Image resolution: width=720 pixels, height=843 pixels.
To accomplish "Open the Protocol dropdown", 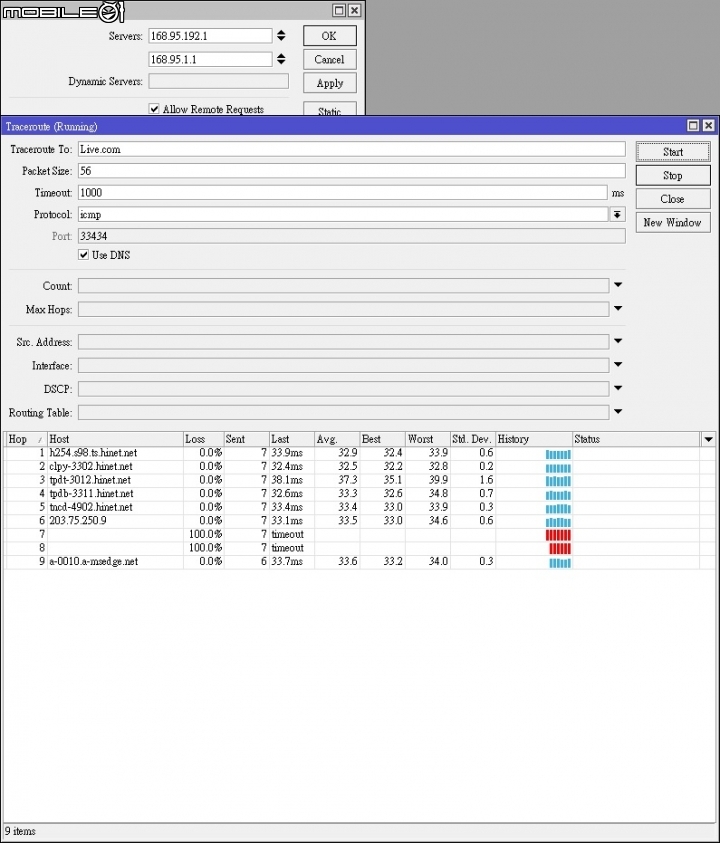I will tap(617, 215).
